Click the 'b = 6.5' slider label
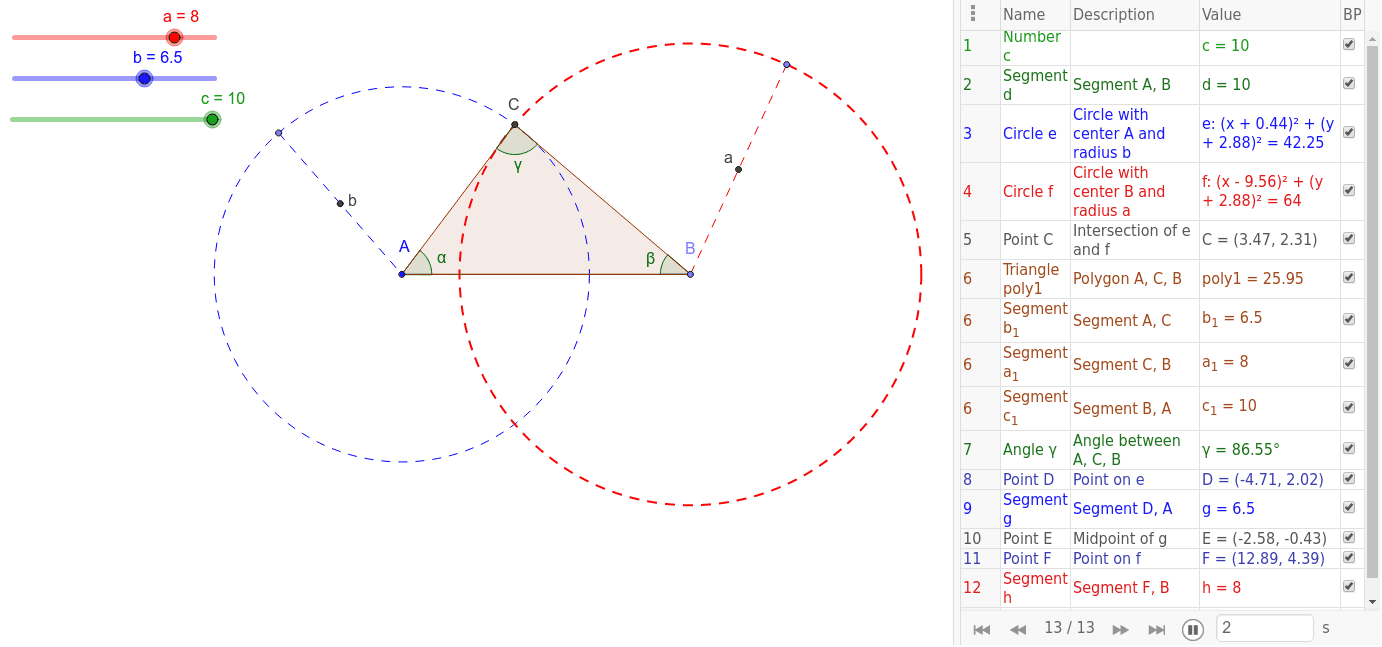The height and width of the screenshot is (647, 1382). pyautogui.click(x=158, y=57)
